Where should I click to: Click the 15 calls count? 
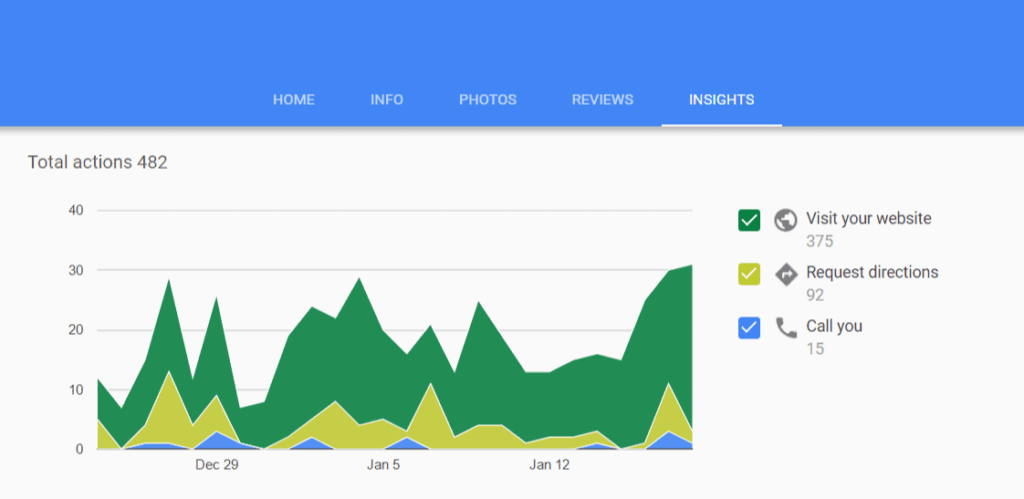click(x=815, y=348)
